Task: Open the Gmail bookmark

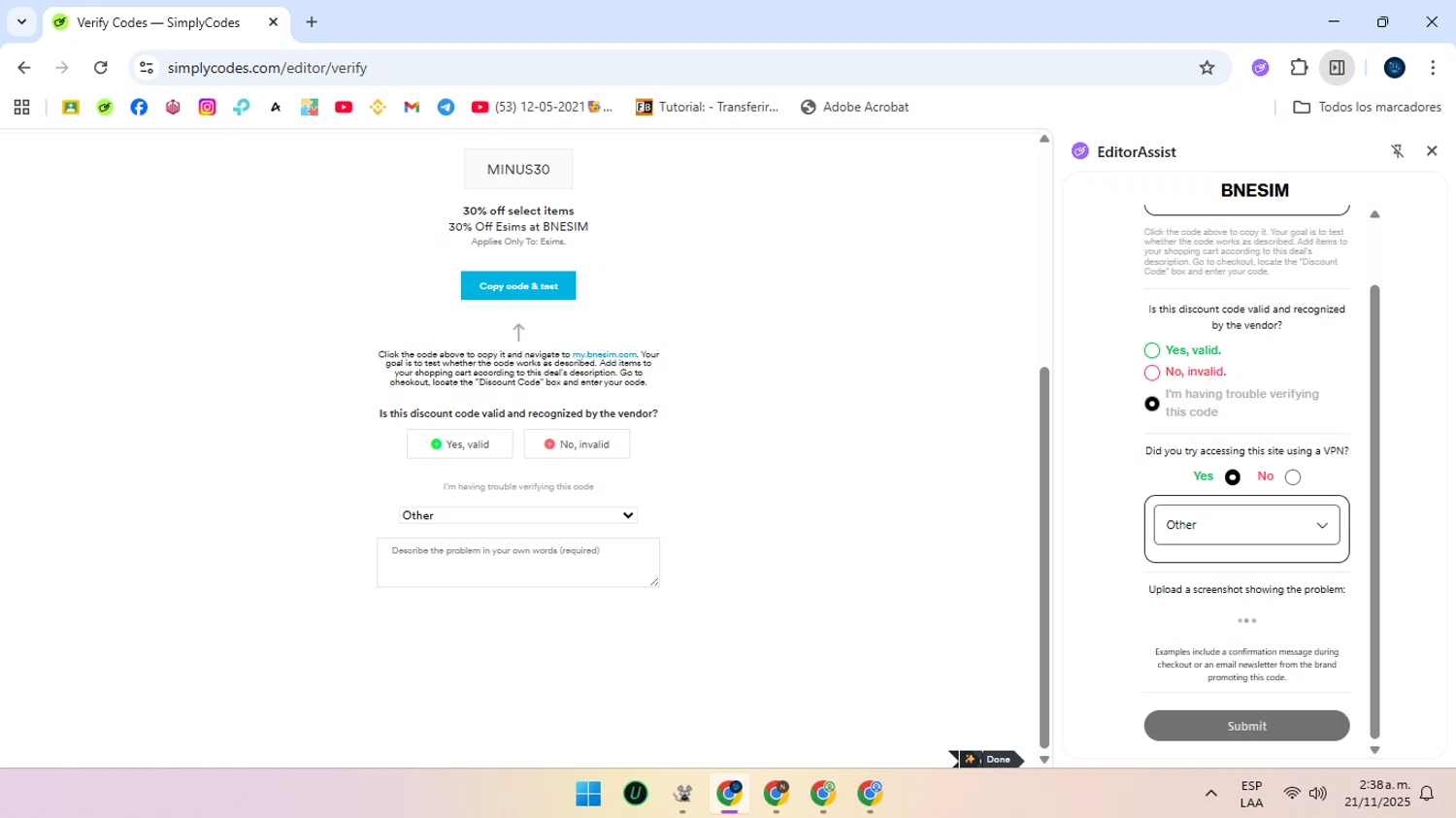Action: click(x=412, y=107)
